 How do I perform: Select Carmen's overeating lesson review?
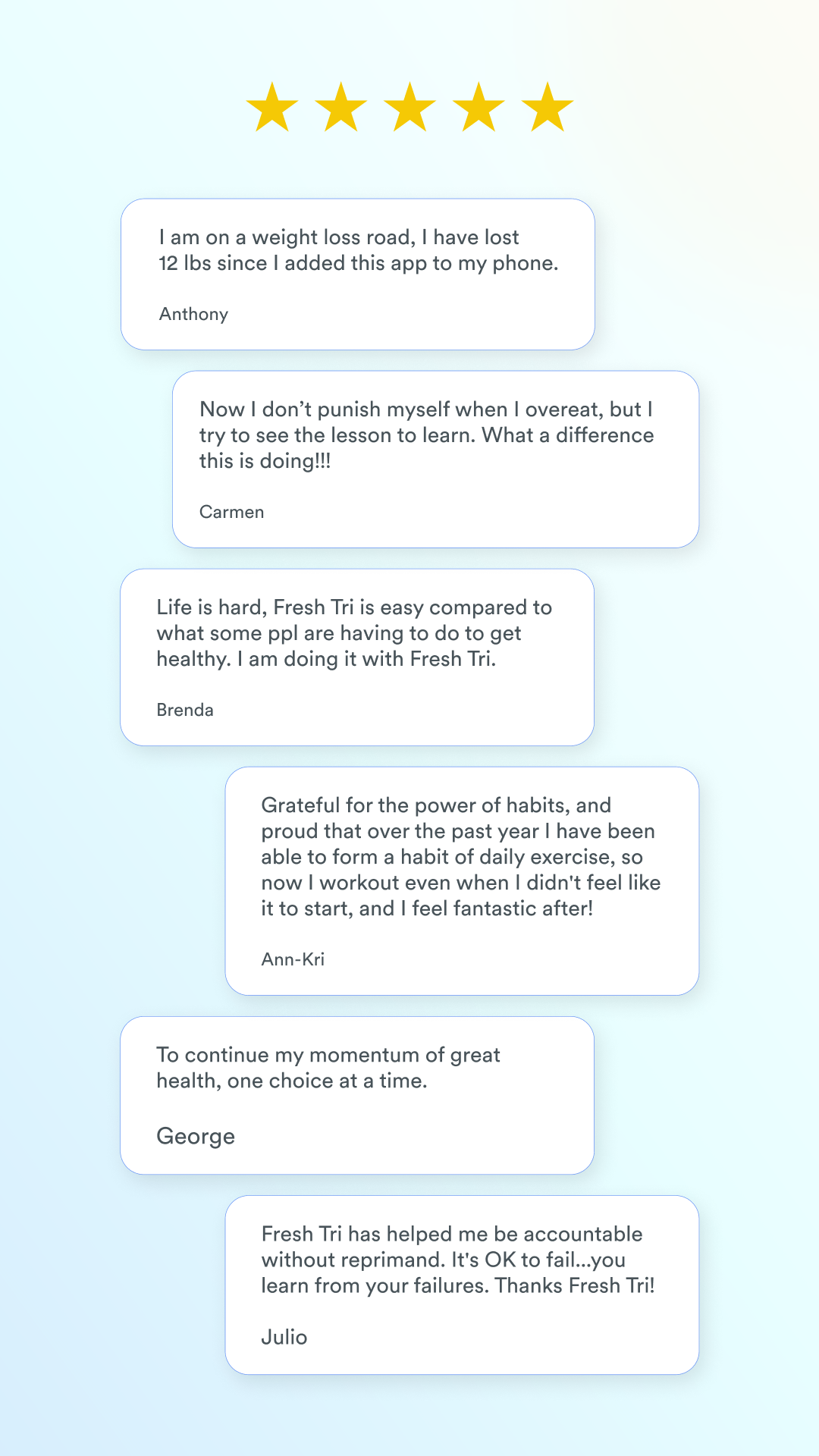pos(435,460)
